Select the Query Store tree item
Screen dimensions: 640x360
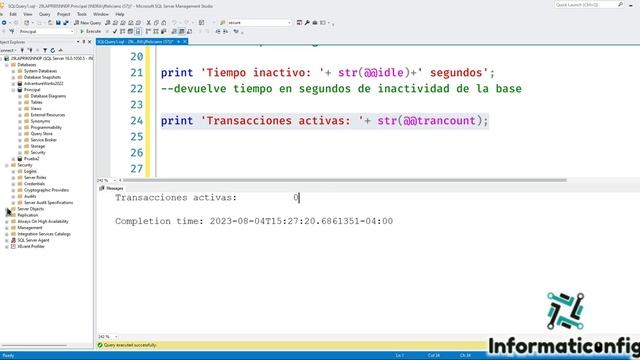coord(42,133)
